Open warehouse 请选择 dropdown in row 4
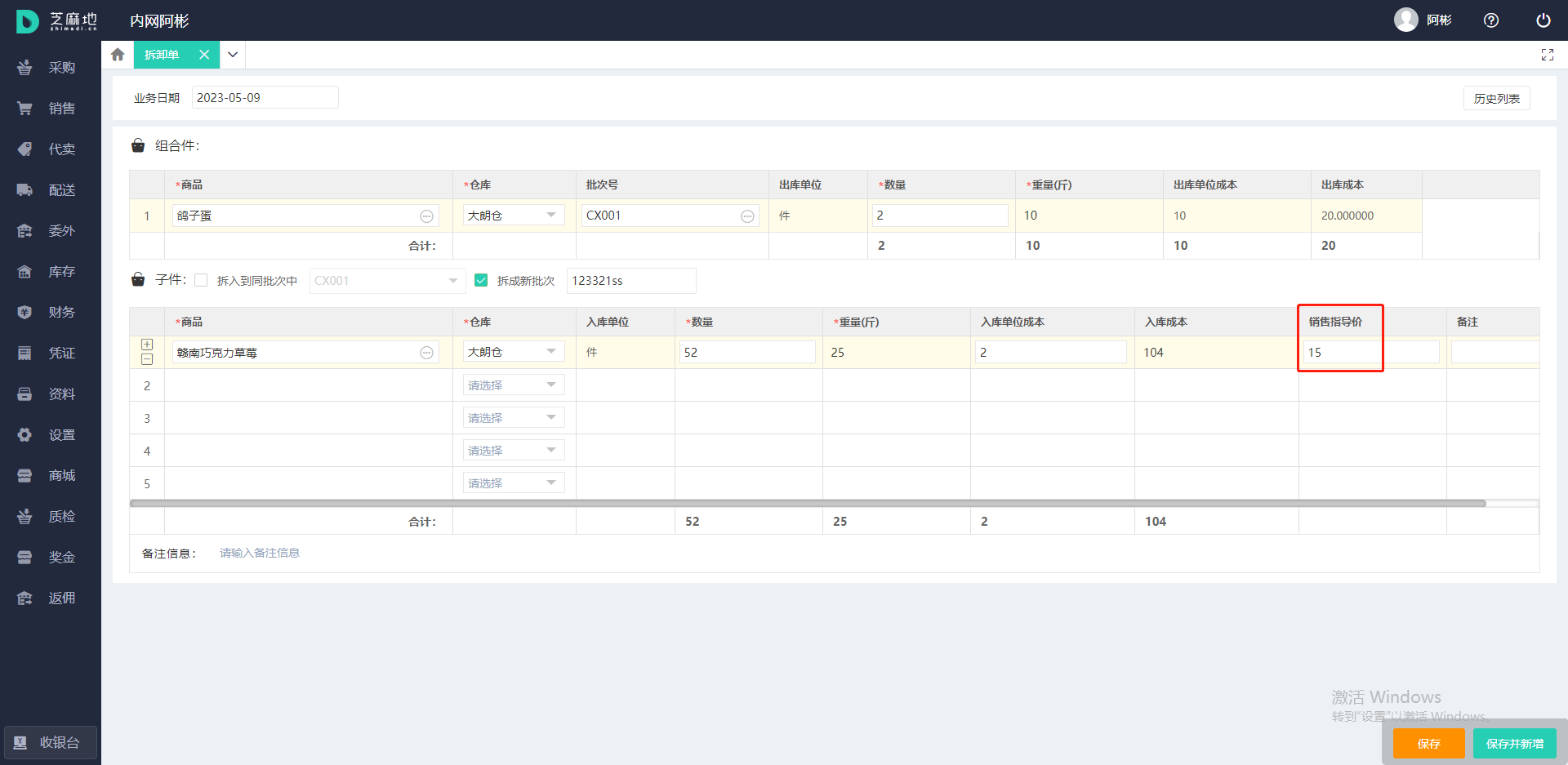Screen dimensions: 1568x765 (514, 450)
